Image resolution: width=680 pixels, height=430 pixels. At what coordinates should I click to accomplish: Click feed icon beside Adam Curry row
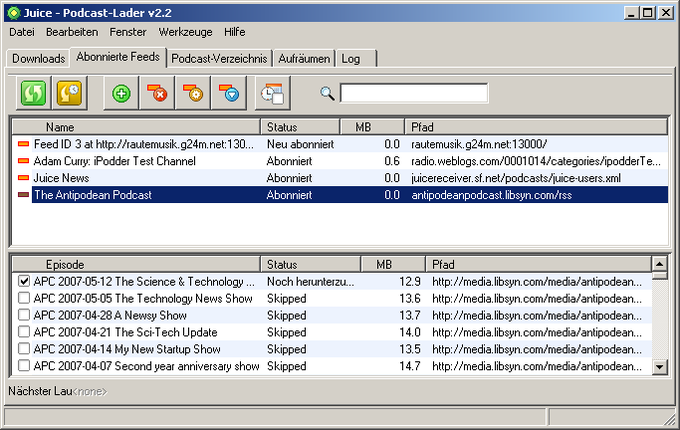[23, 161]
